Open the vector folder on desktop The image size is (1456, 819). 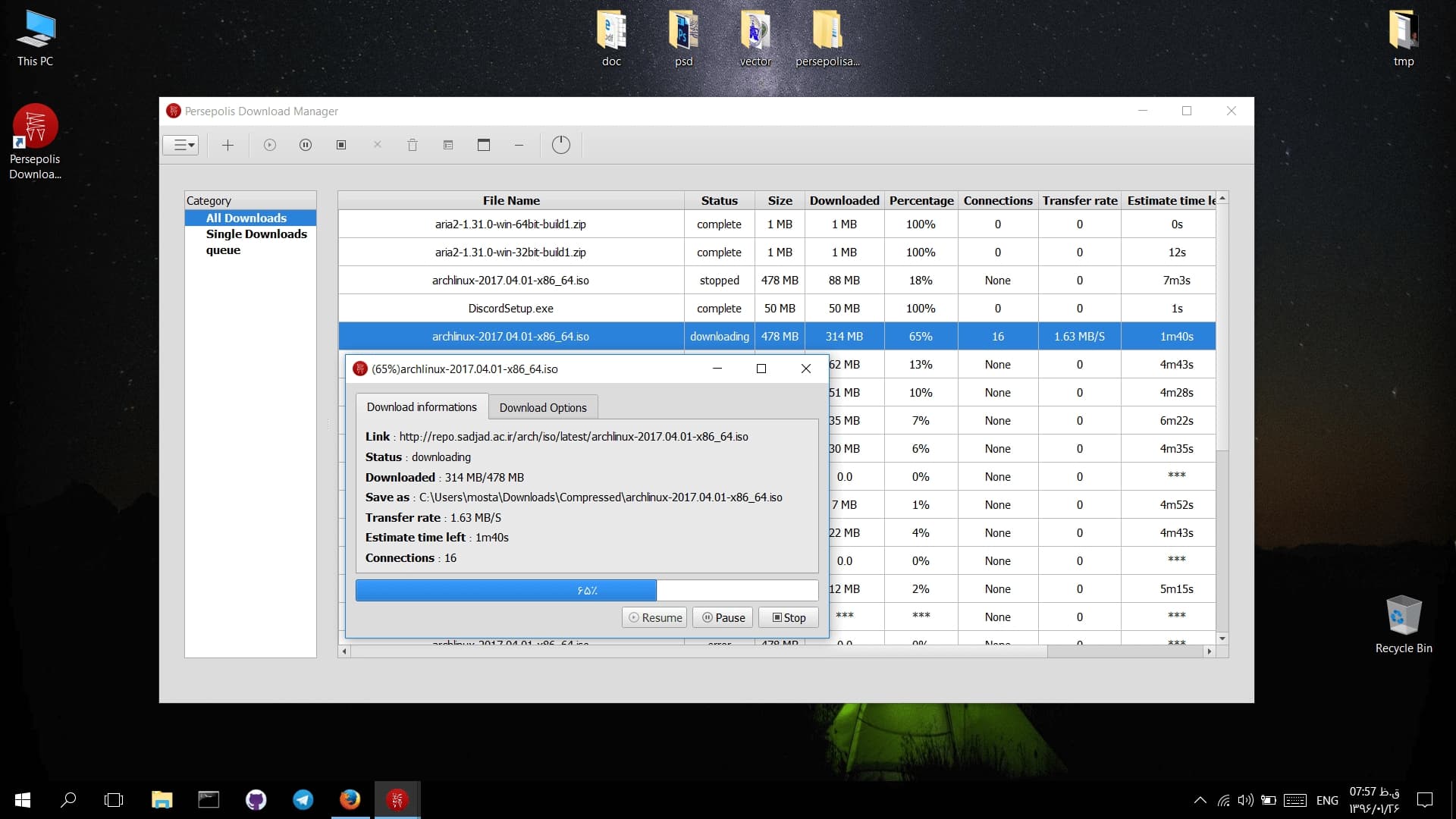pyautogui.click(x=755, y=39)
